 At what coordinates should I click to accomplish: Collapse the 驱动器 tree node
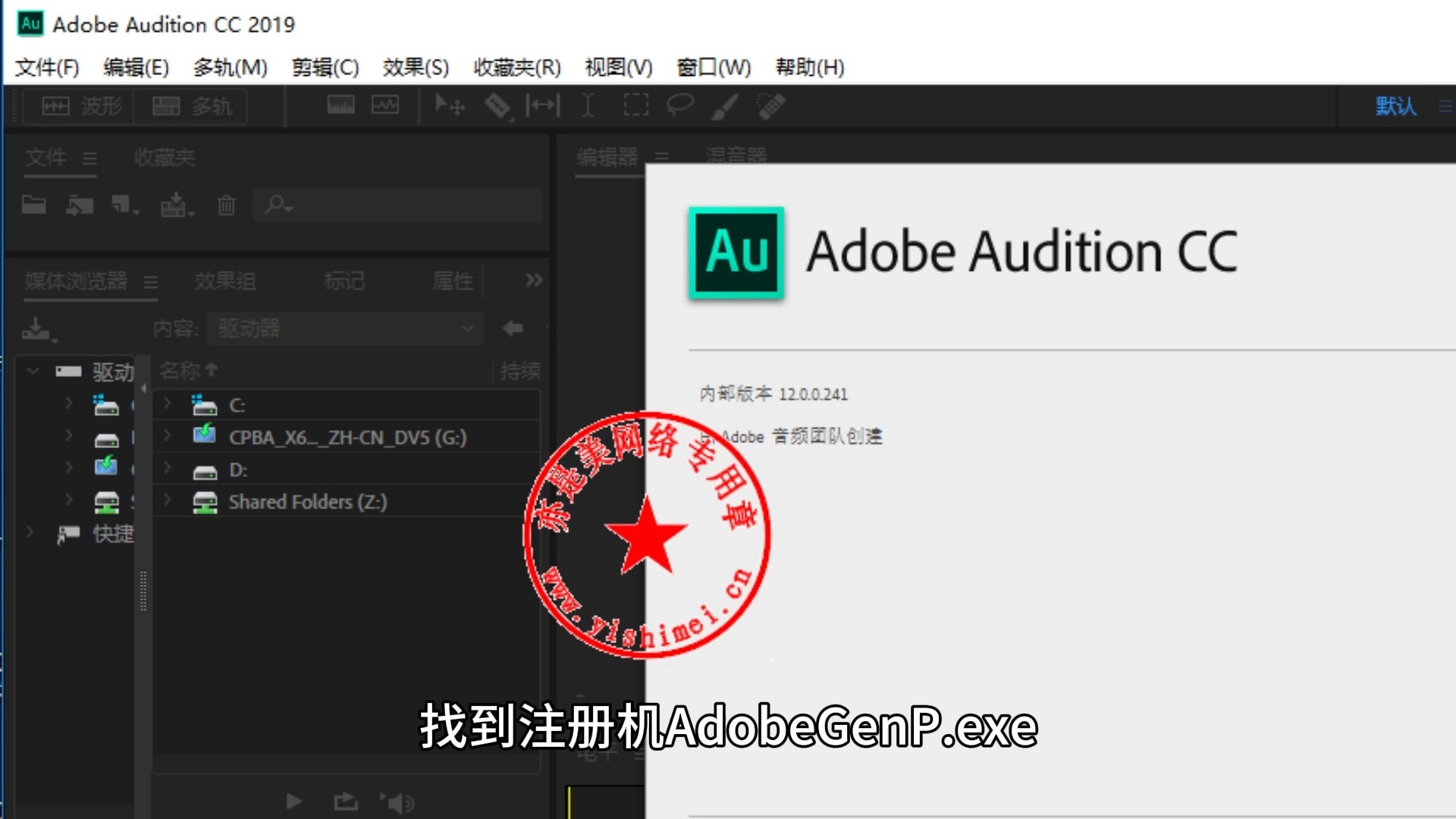(x=33, y=371)
